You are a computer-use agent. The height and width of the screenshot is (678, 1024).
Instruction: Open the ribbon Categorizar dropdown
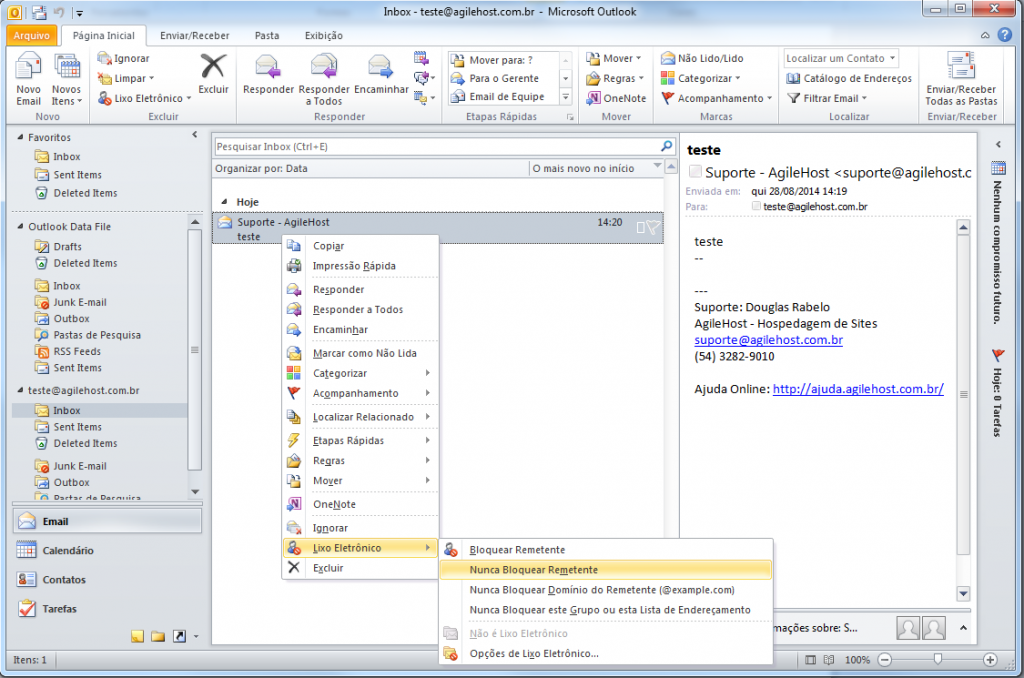click(700, 78)
